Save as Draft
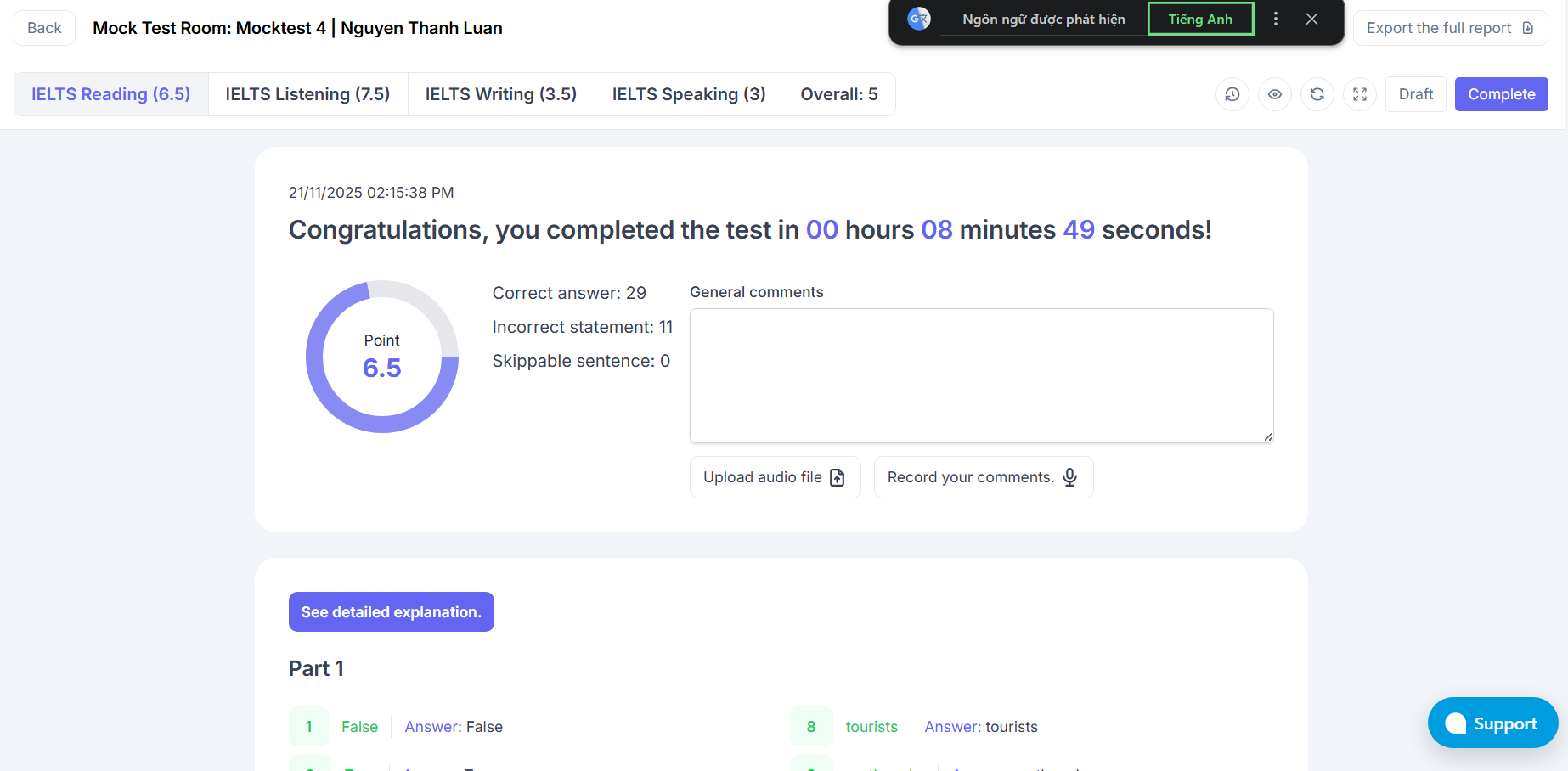The width and height of the screenshot is (1568, 771). pos(1416,94)
